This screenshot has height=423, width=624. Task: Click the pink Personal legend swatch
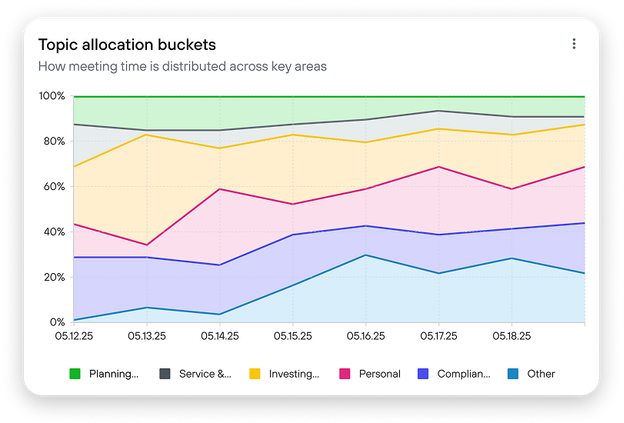pyautogui.click(x=345, y=374)
